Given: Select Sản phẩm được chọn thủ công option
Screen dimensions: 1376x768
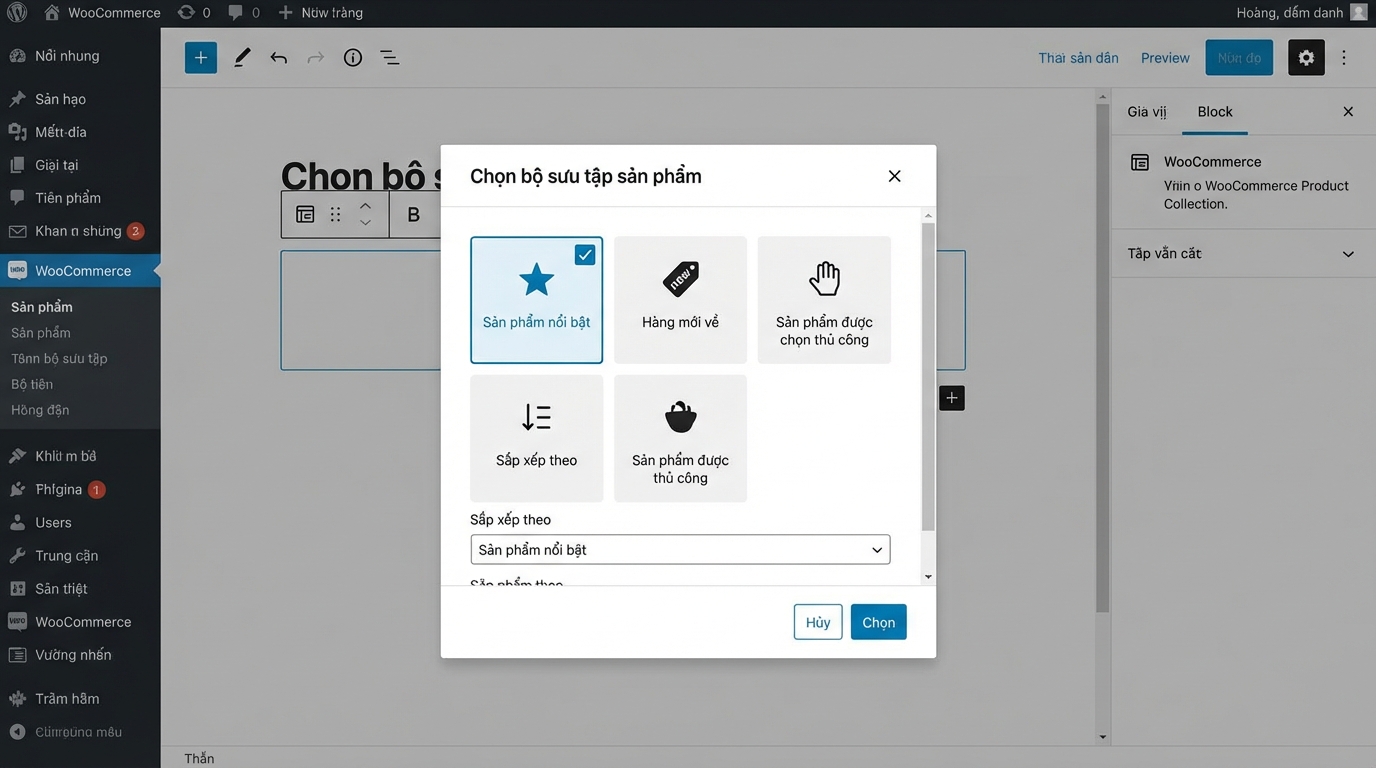Looking at the screenshot, I should click(x=824, y=299).
